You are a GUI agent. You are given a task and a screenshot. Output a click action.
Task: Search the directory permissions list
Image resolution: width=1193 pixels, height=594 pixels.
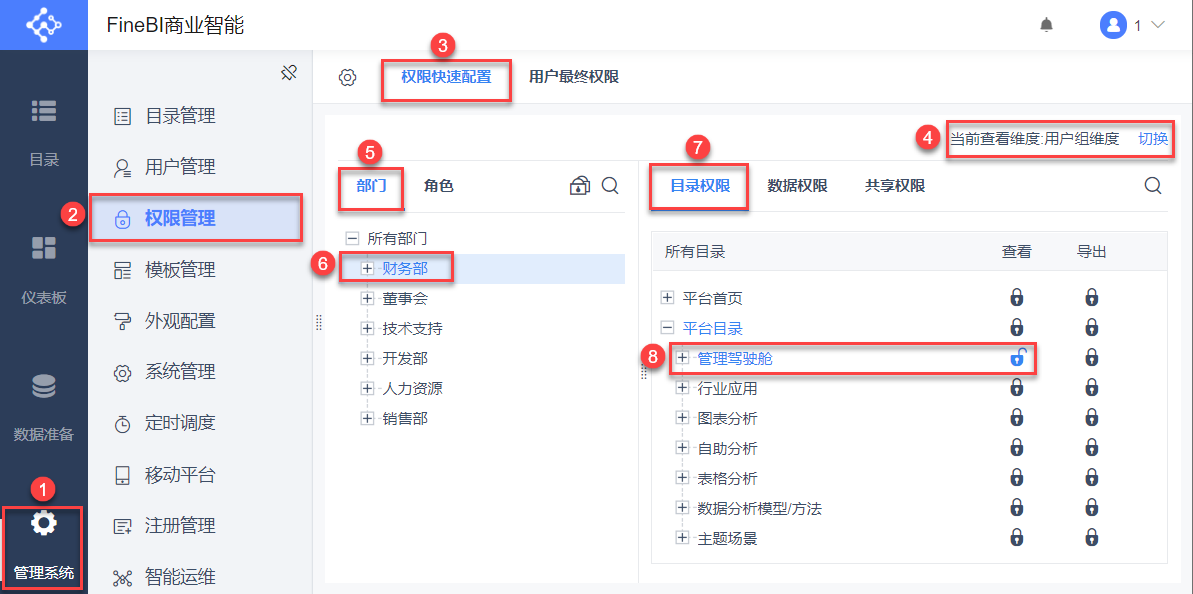(x=1152, y=186)
